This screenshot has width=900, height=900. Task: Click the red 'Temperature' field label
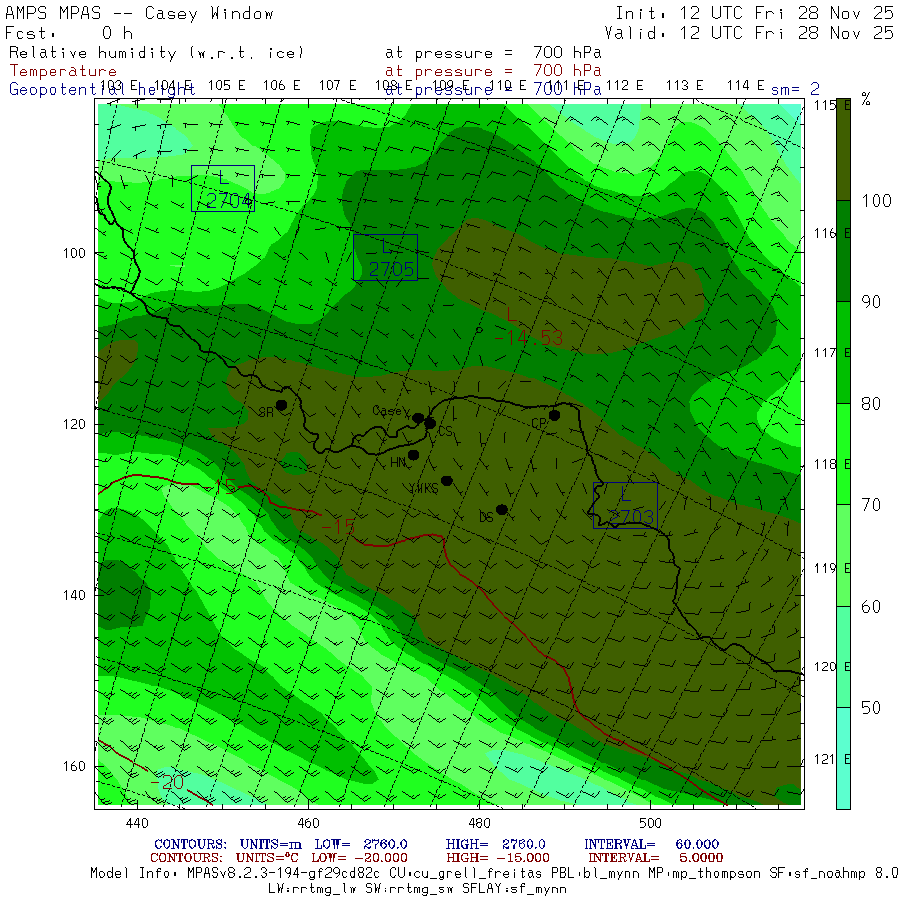click(x=63, y=71)
